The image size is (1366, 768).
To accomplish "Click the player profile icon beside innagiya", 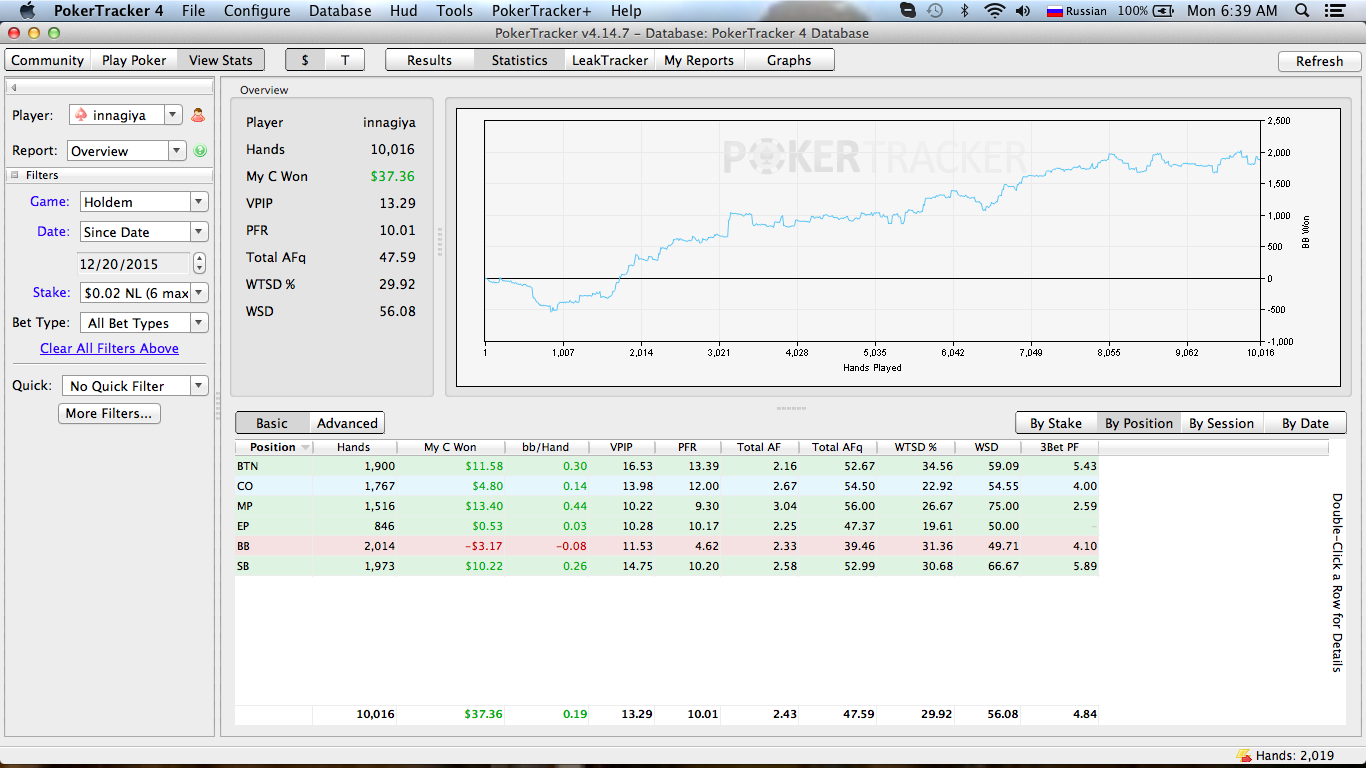I will click(x=198, y=115).
